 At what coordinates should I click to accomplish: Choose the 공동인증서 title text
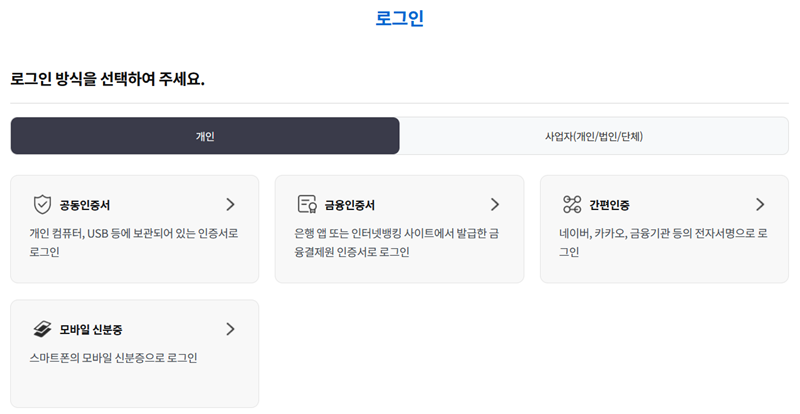click(x=85, y=205)
